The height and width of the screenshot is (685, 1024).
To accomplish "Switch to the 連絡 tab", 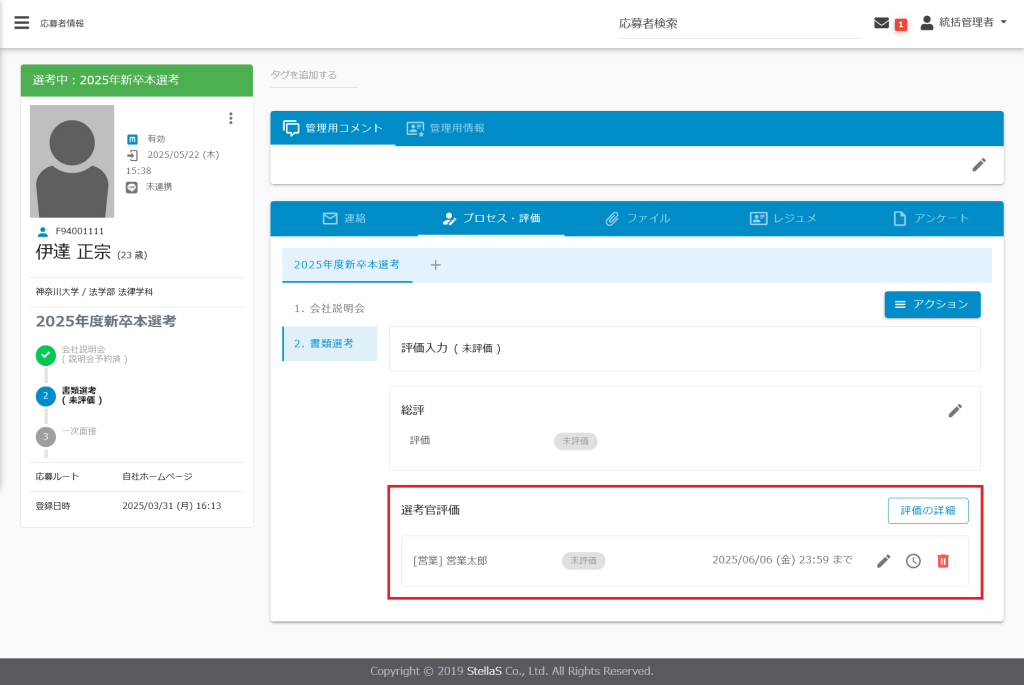I will pyautogui.click(x=344, y=218).
